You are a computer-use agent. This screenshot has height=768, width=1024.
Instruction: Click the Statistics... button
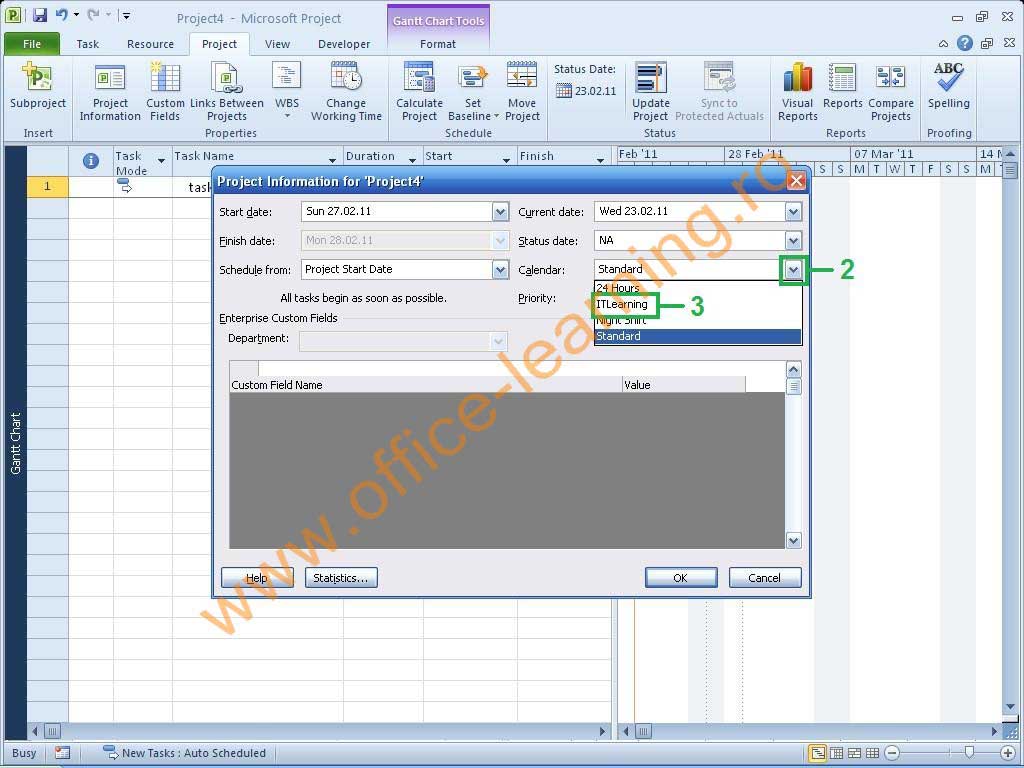pyautogui.click(x=341, y=578)
